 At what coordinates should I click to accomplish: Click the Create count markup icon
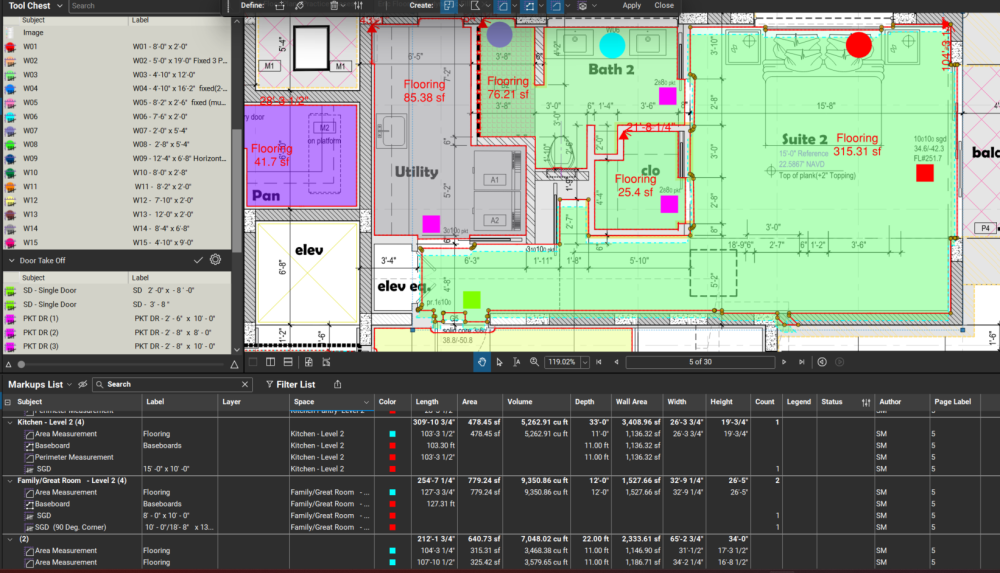click(582, 6)
